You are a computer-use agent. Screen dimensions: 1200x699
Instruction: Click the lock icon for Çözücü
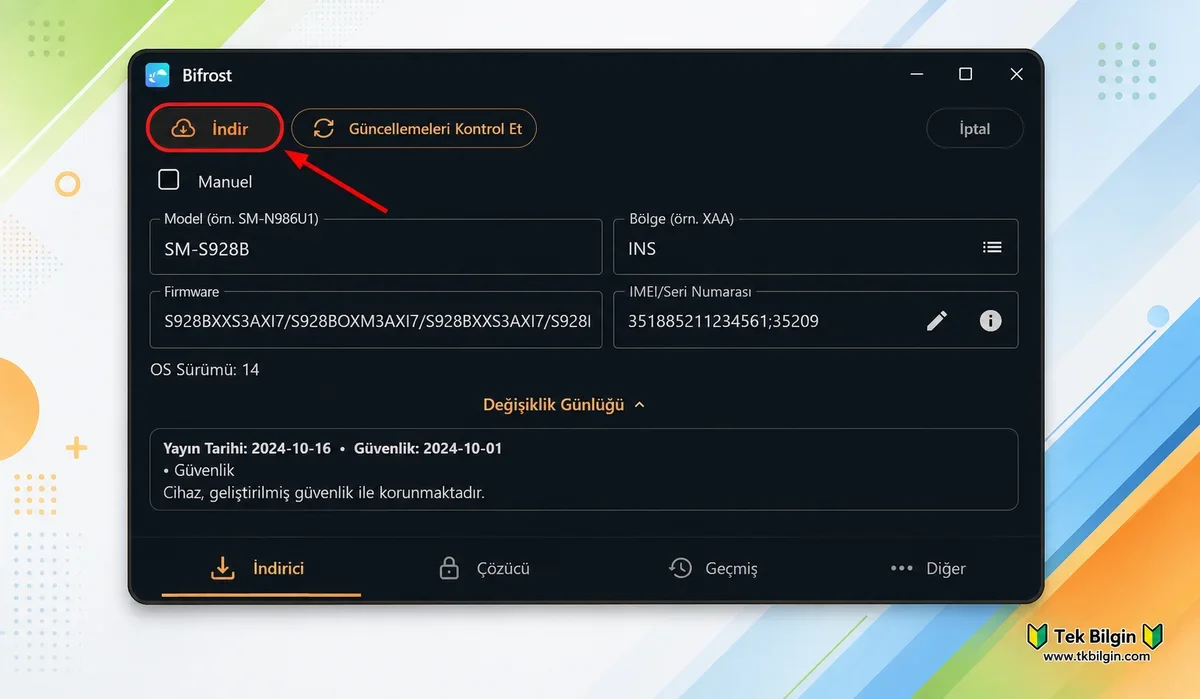(x=449, y=568)
